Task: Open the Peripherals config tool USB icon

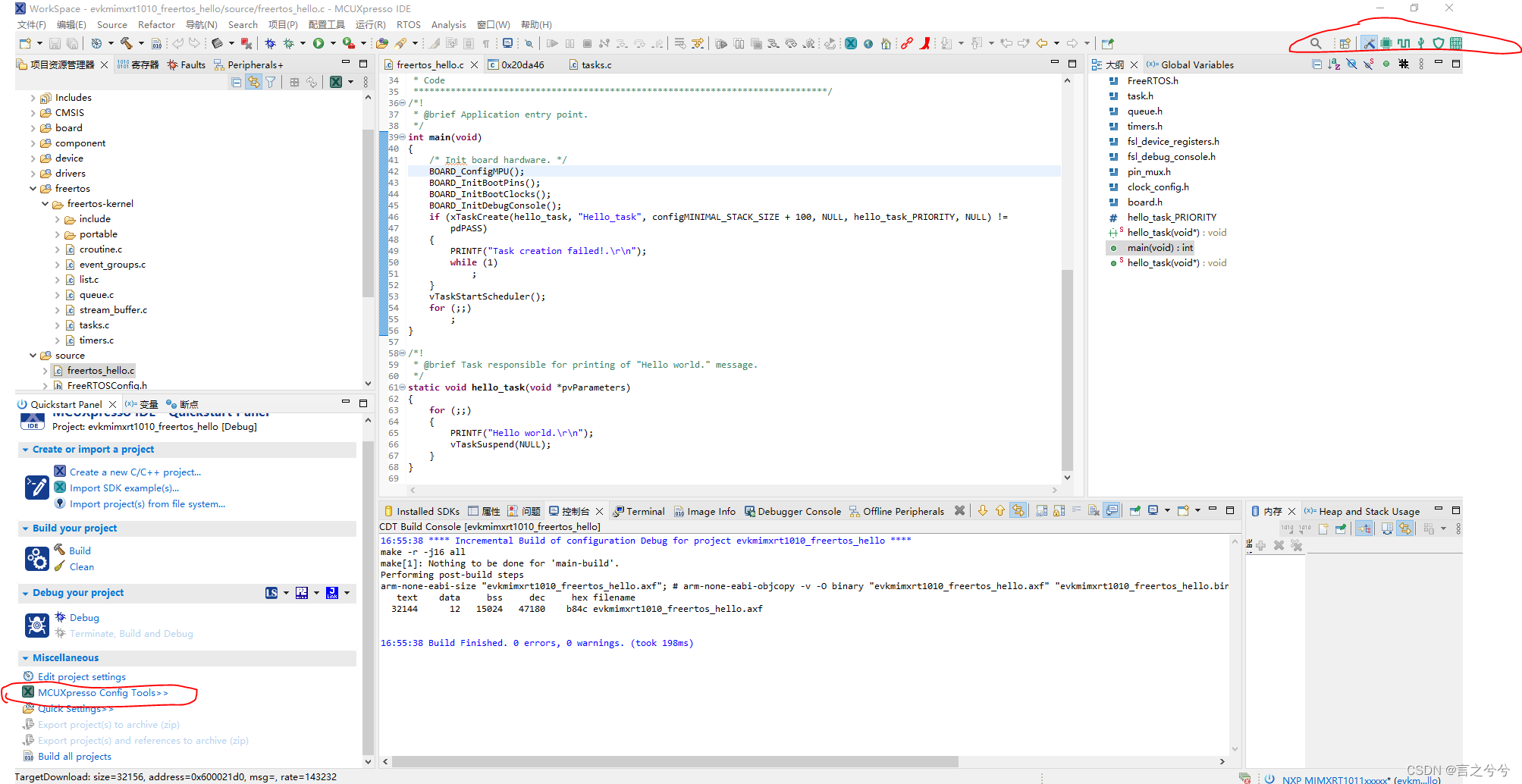Action: point(1421,43)
